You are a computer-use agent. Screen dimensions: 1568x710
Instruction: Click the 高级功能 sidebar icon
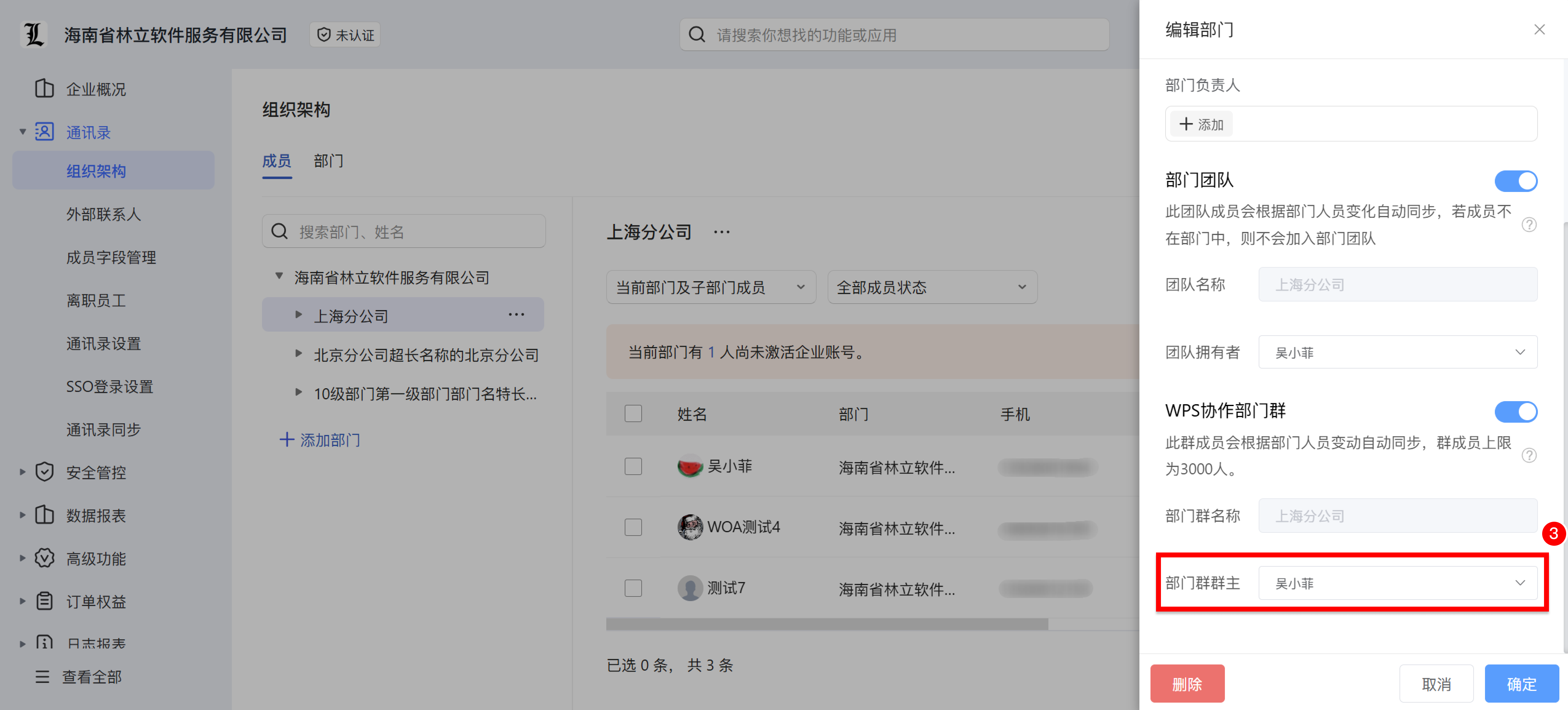(x=44, y=558)
